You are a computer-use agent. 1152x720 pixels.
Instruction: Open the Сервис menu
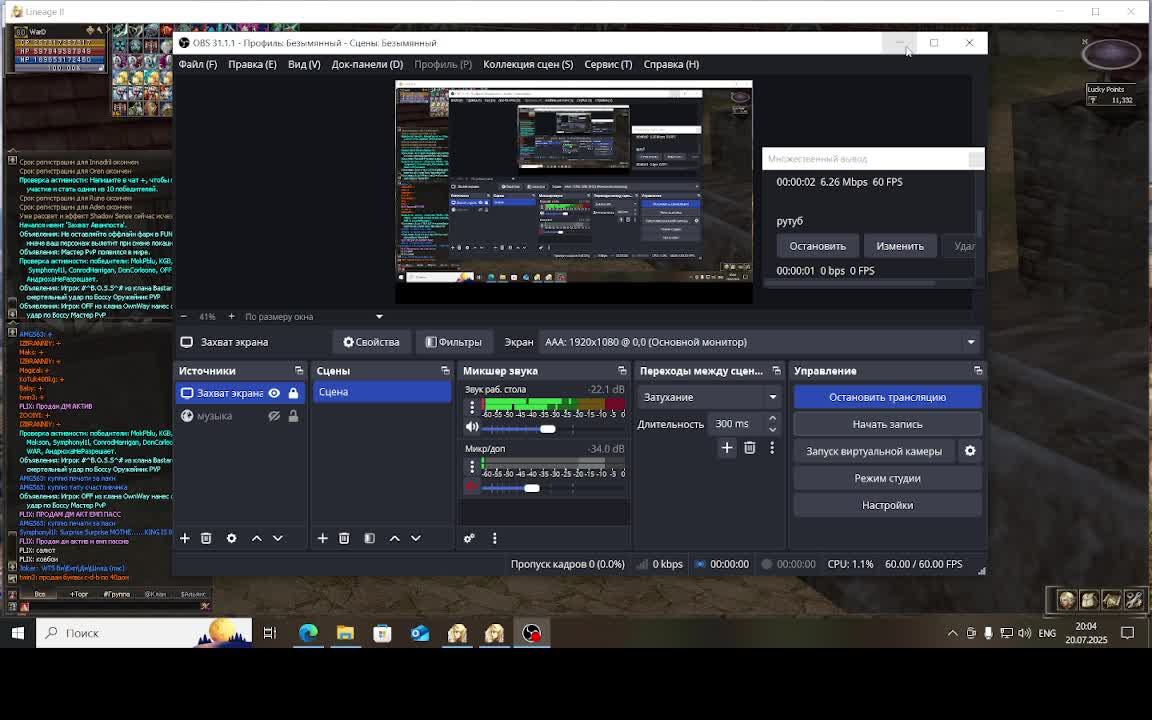tap(608, 65)
